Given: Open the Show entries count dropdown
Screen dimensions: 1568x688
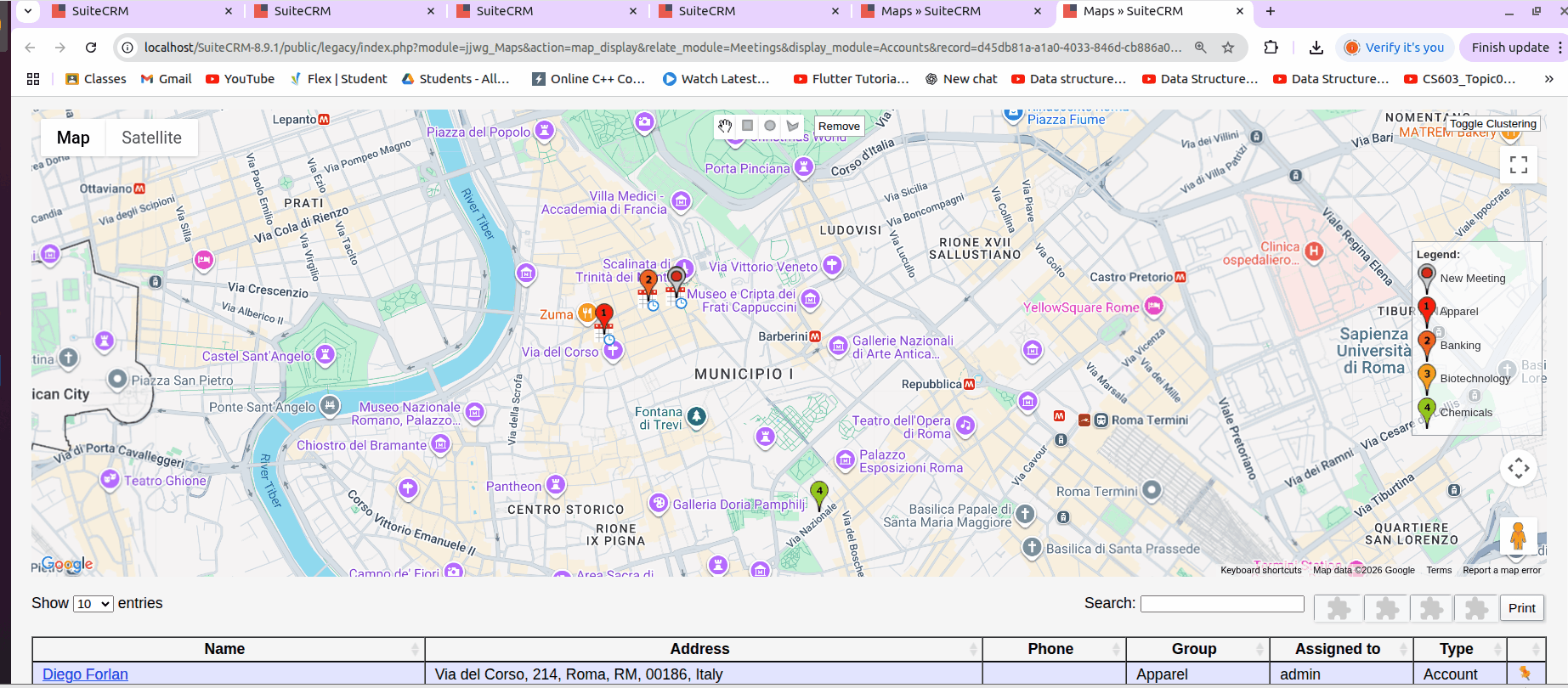Looking at the screenshot, I should coord(93,604).
